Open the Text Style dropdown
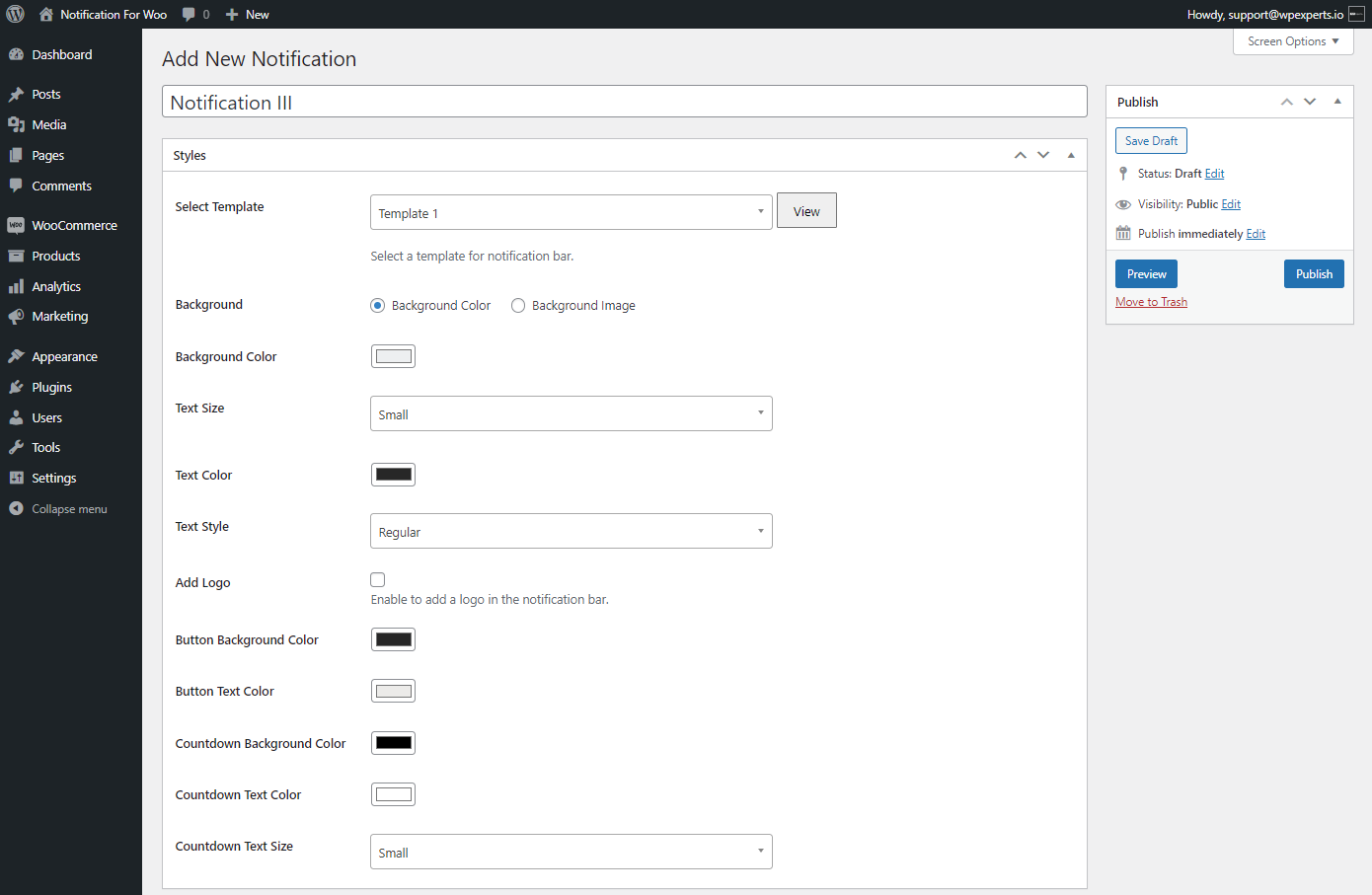The image size is (1372, 895). coord(572,531)
